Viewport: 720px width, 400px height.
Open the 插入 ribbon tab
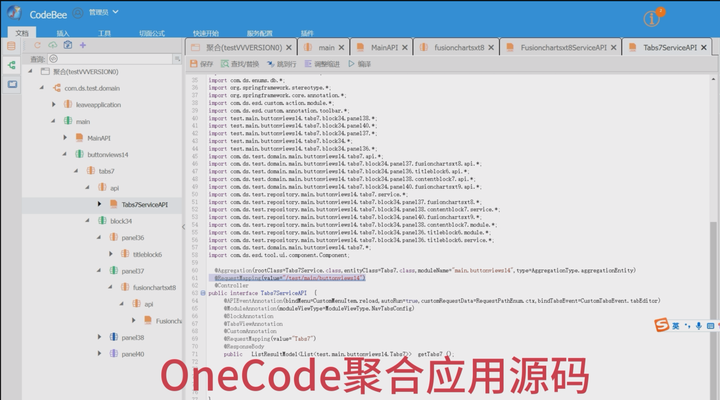[x=62, y=33]
